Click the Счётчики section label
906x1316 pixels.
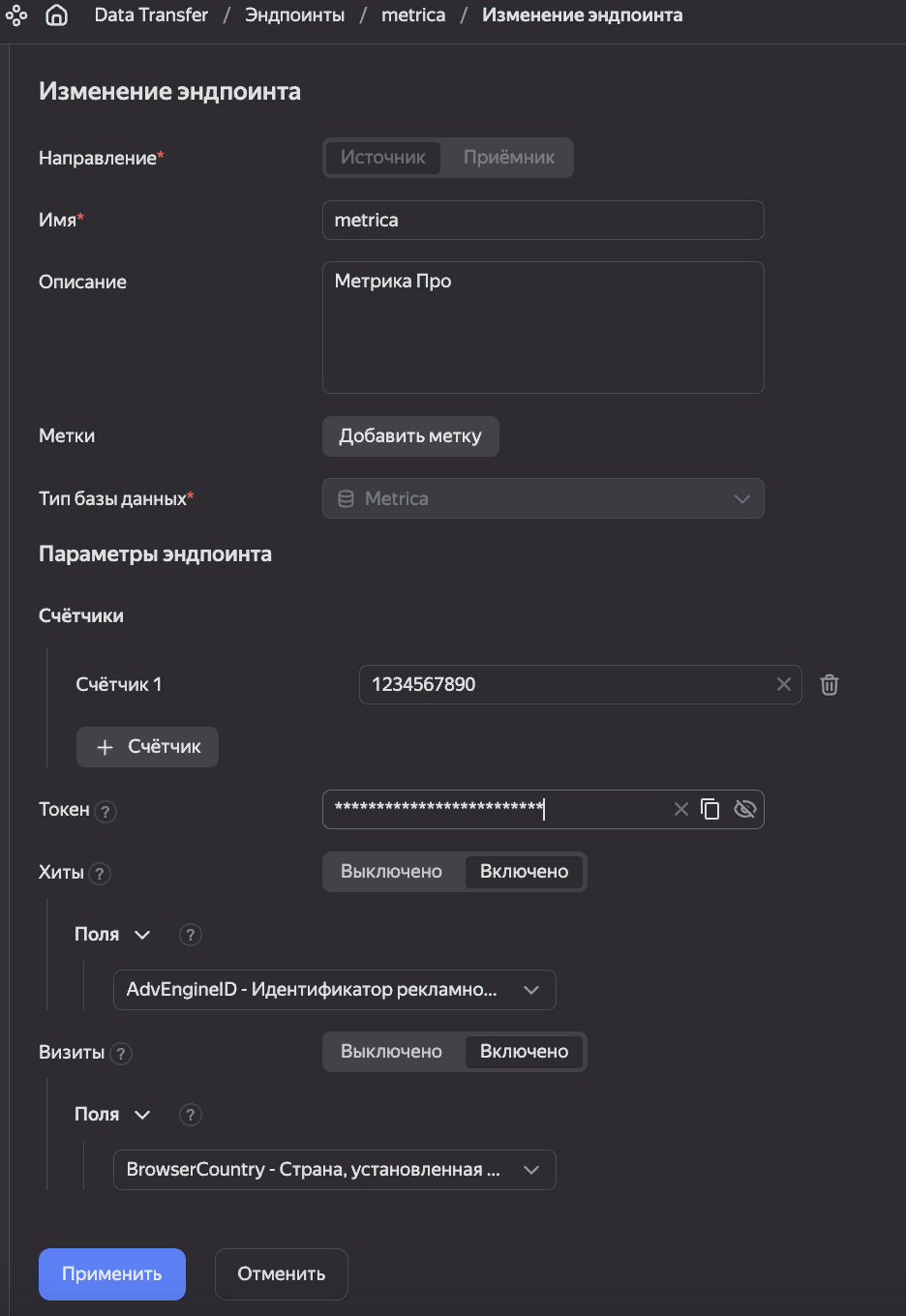[x=81, y=616]
